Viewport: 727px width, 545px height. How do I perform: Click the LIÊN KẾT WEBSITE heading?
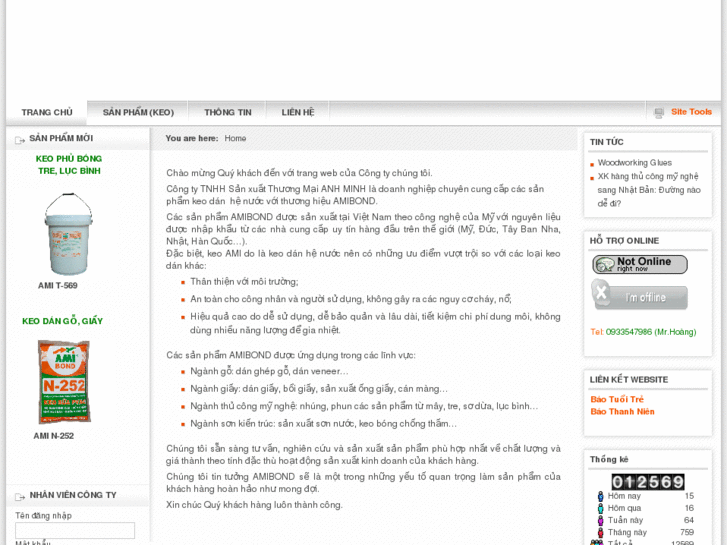click(629, 379)
